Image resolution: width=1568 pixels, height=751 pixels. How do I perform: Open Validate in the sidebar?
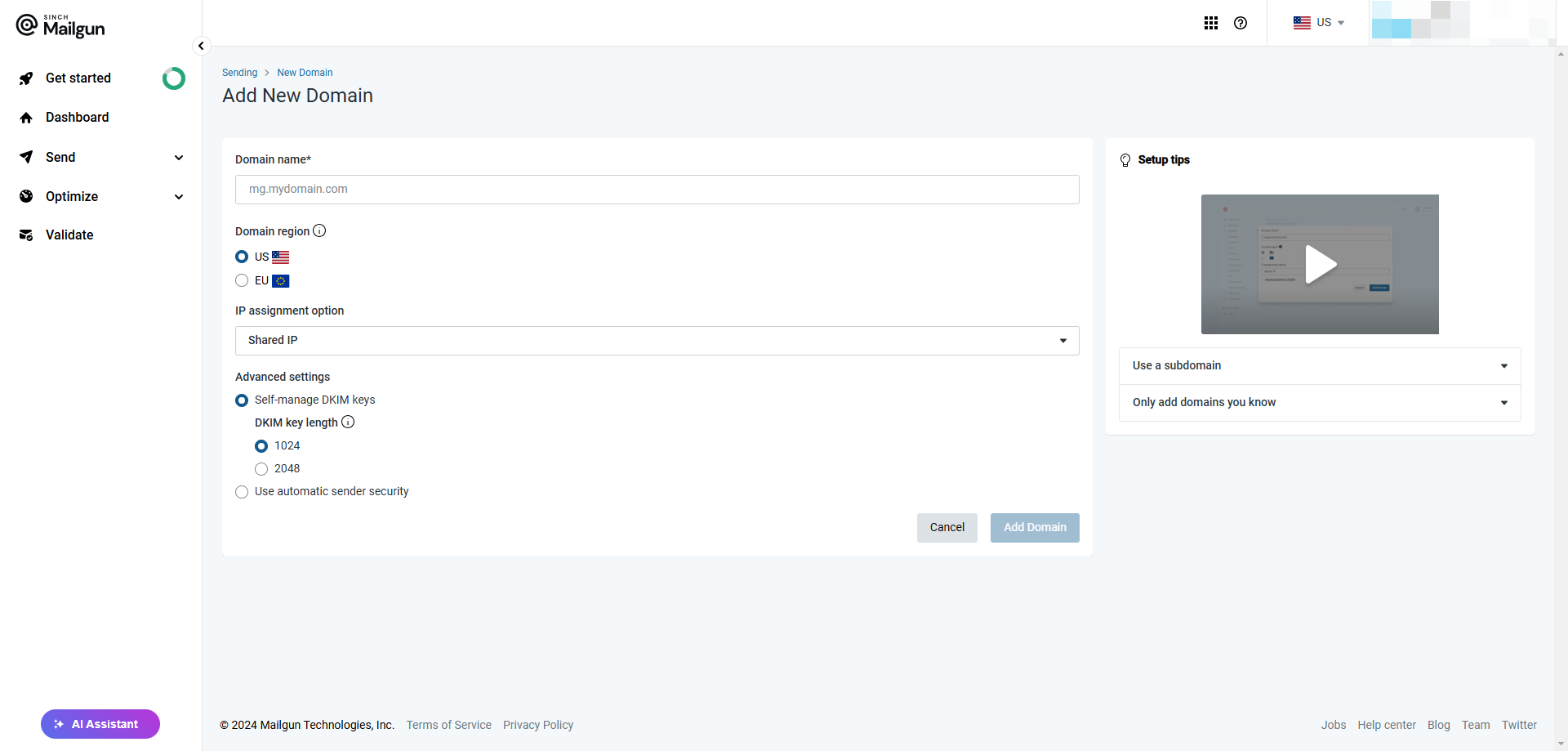click(69, 235)
